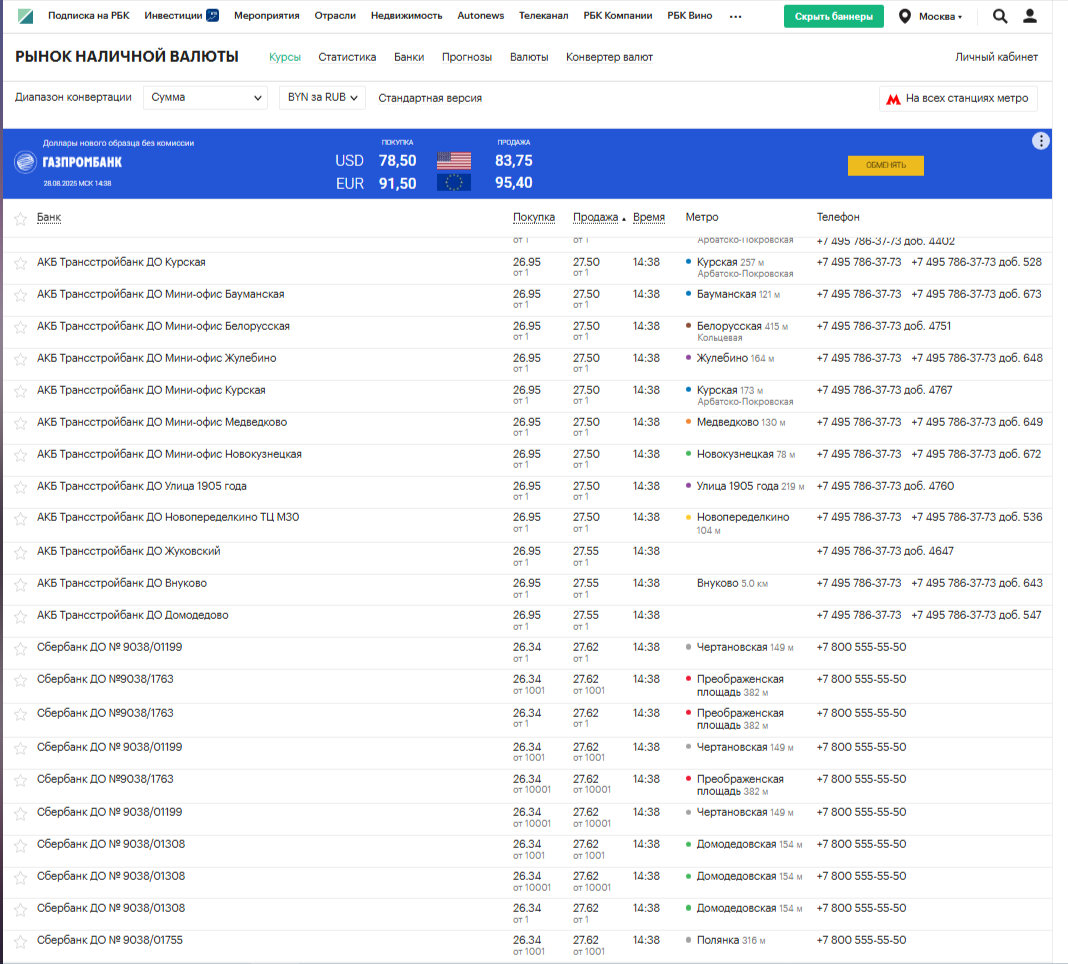1068x964 pixels.
Task: Favorite all banks star in table header
Action: [x=20, y=219]
